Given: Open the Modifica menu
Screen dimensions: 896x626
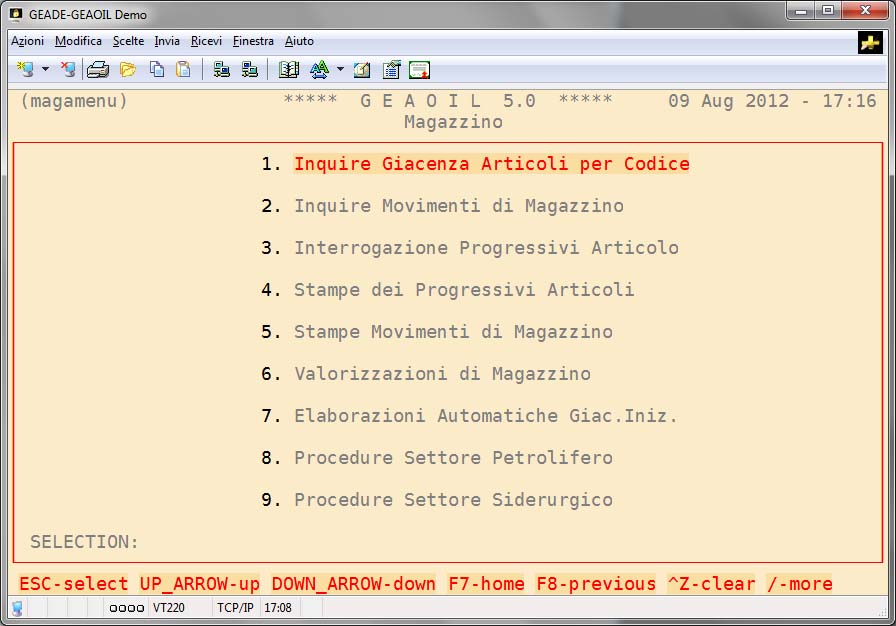Looking at the screenshot, I should pos(78,41).
